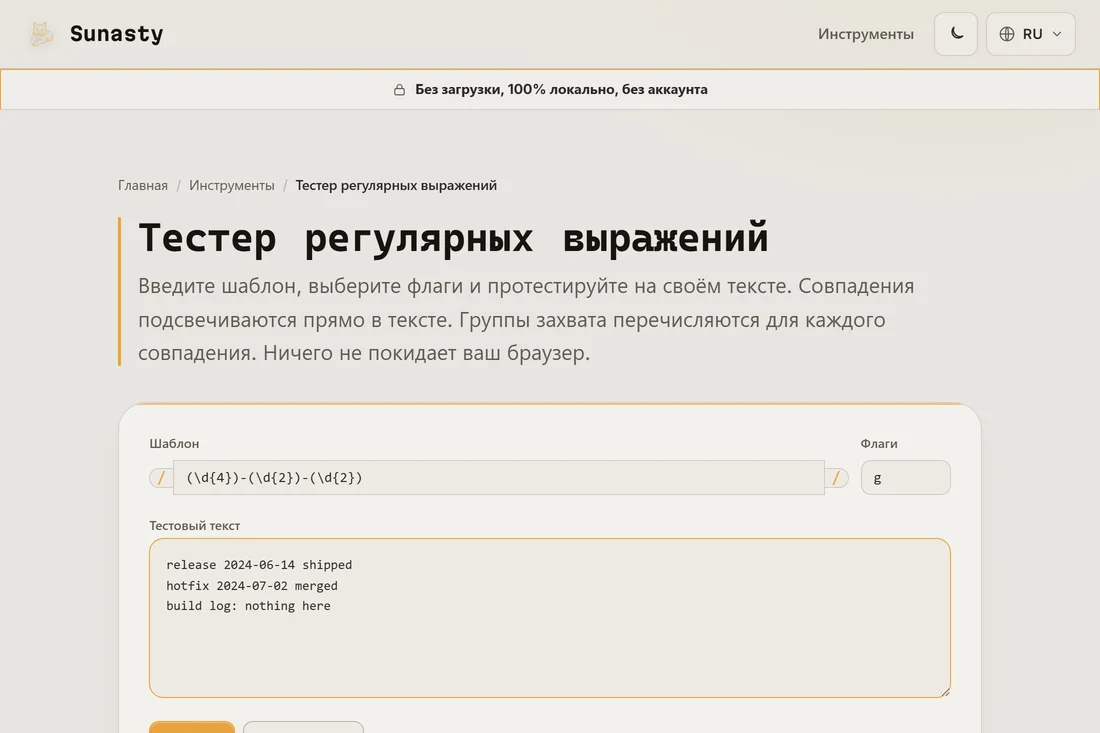Click the Тестер регулярных выражений breadcrumb
This screenshot has width=1100, height=733.
(x=396, y=185)
